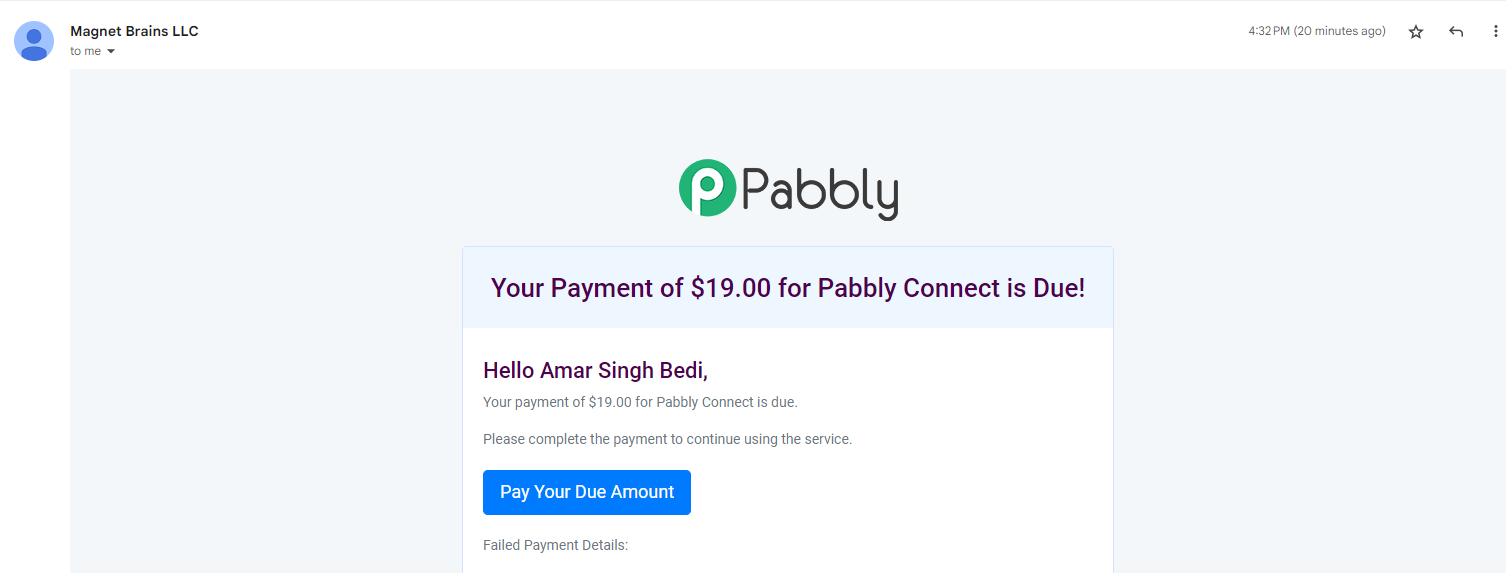Expand recipient details arrow beside 'to me'

pyautogui.click(x=111, y=52)
